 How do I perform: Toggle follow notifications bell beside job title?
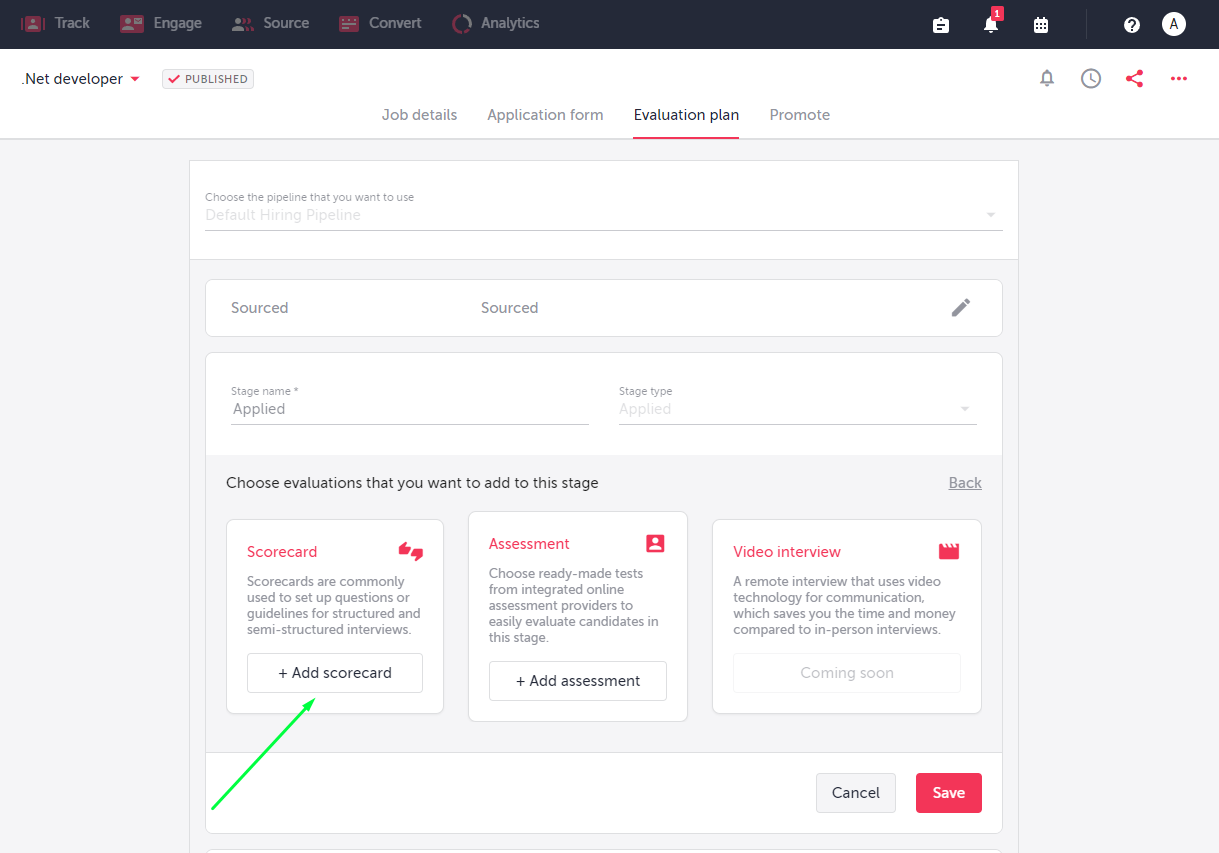[x=1046, y=78]
